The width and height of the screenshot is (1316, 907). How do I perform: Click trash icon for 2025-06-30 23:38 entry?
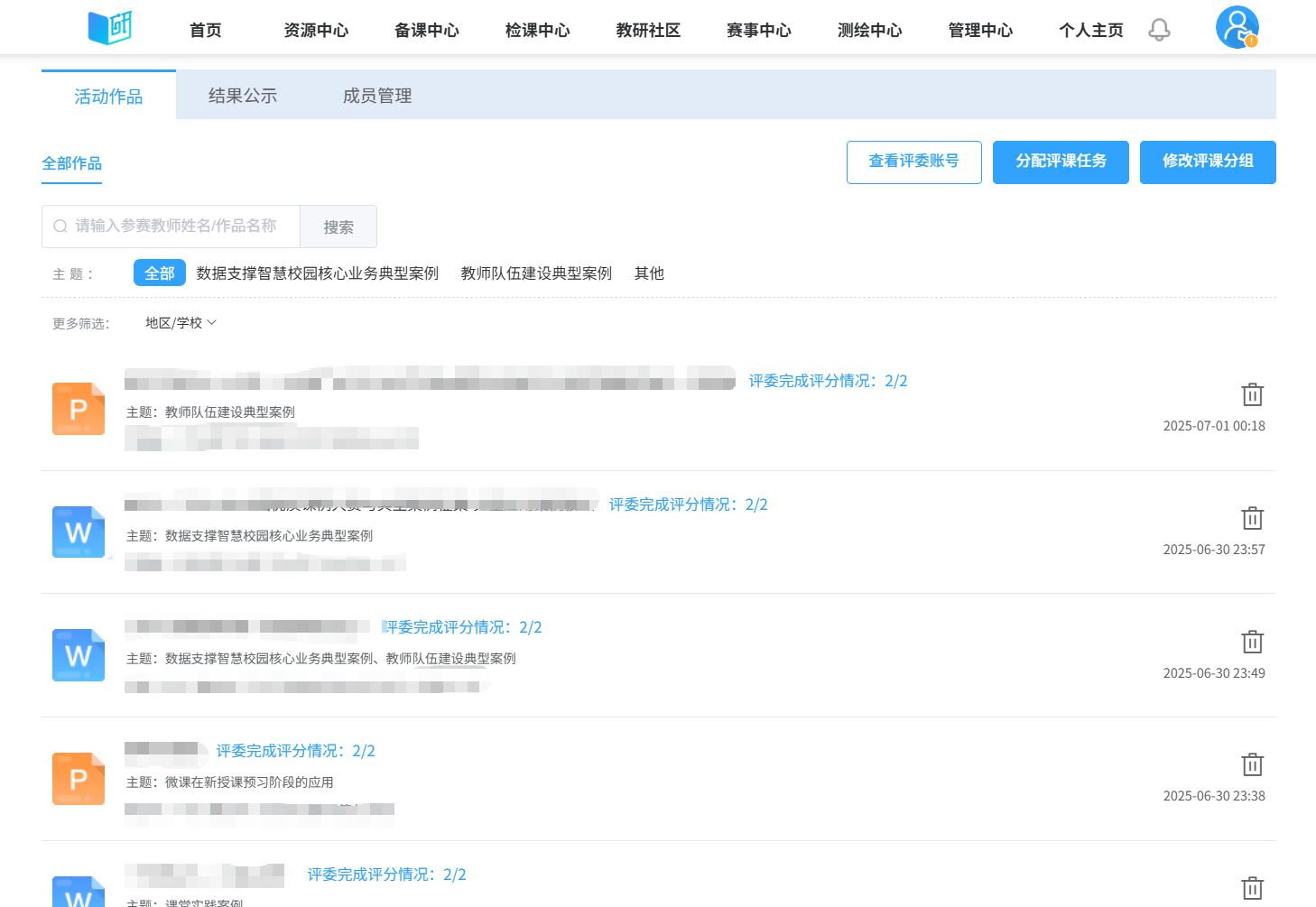click(x=1252, y=764)
